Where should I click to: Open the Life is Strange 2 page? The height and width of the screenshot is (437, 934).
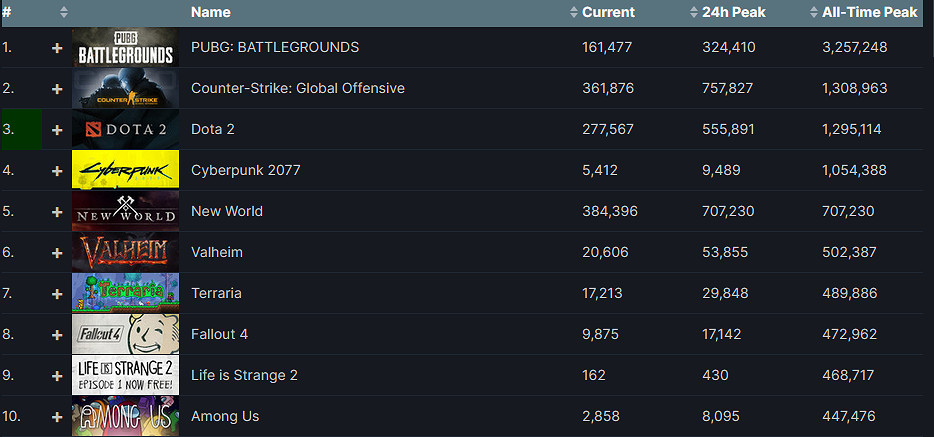(244, 375)
